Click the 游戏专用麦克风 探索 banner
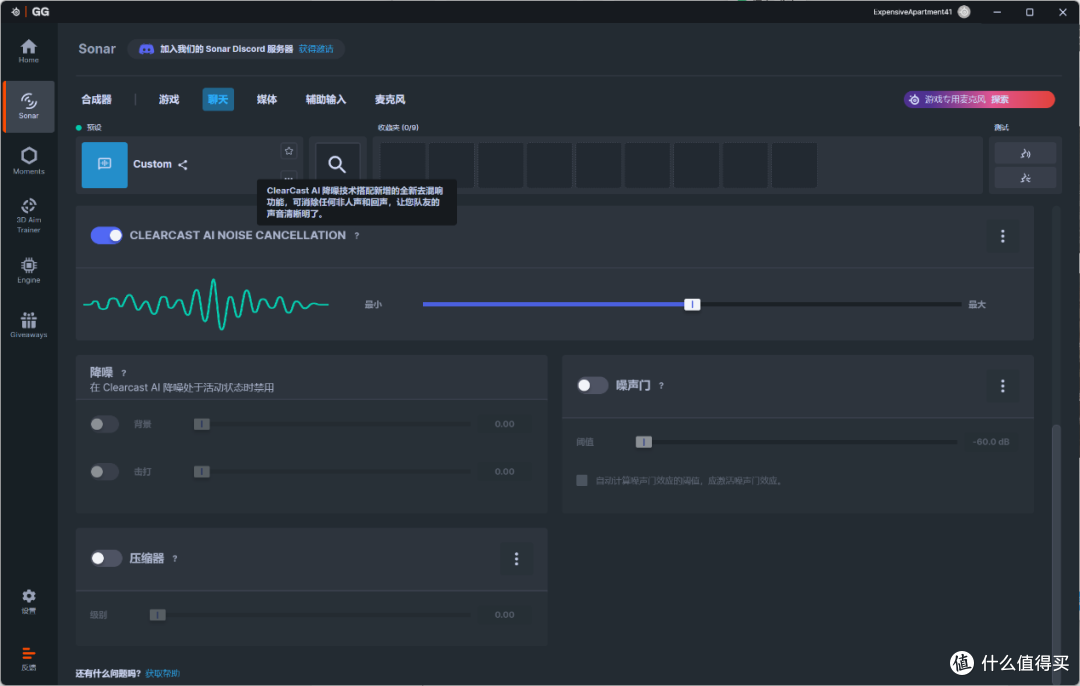This screenshot has height=686, width=1080. (979, 99)
